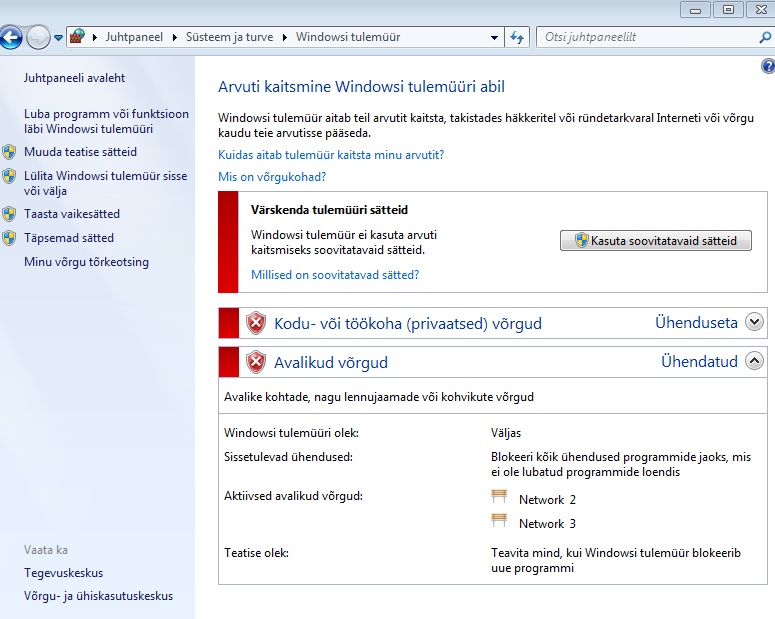The image size is (775, 619).
Task: Expand the arrow after Süsteem ja turve
Action: point(285,37)
